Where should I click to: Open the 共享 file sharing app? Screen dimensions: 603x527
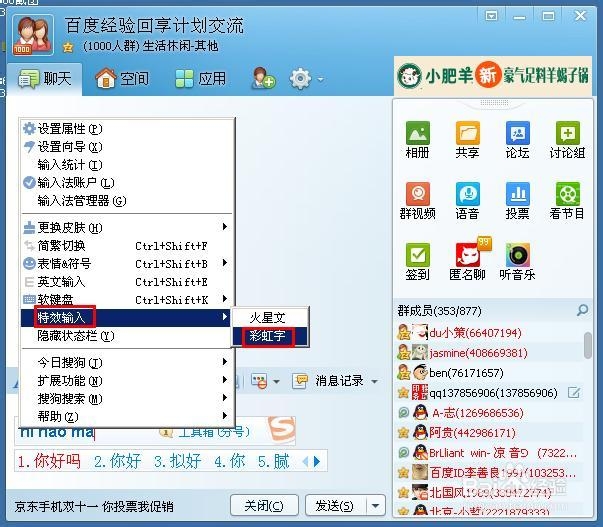tap(467, 140)
